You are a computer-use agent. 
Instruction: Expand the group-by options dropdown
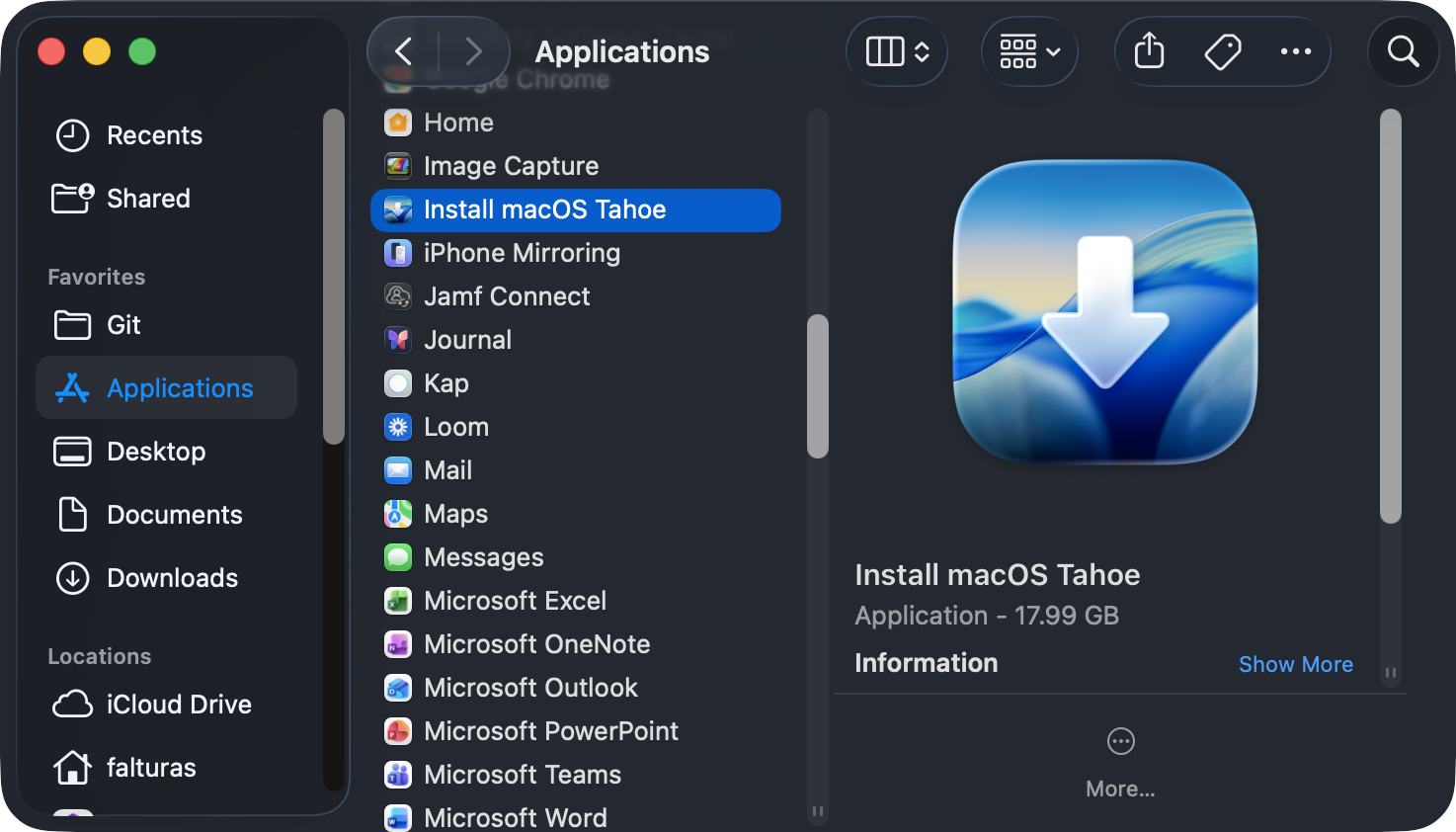coord(1029,51)
